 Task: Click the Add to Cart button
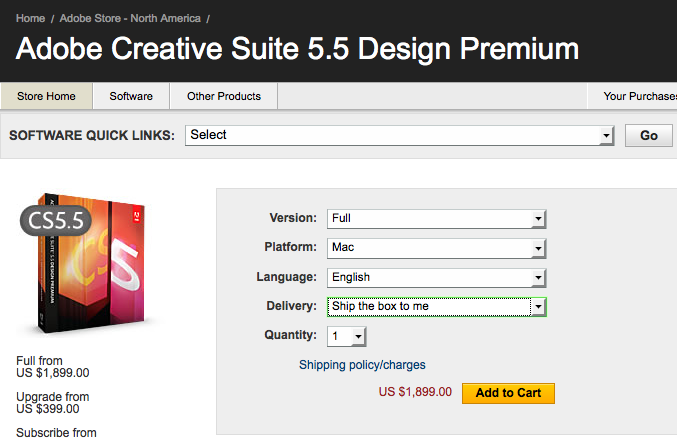(508, 393)
